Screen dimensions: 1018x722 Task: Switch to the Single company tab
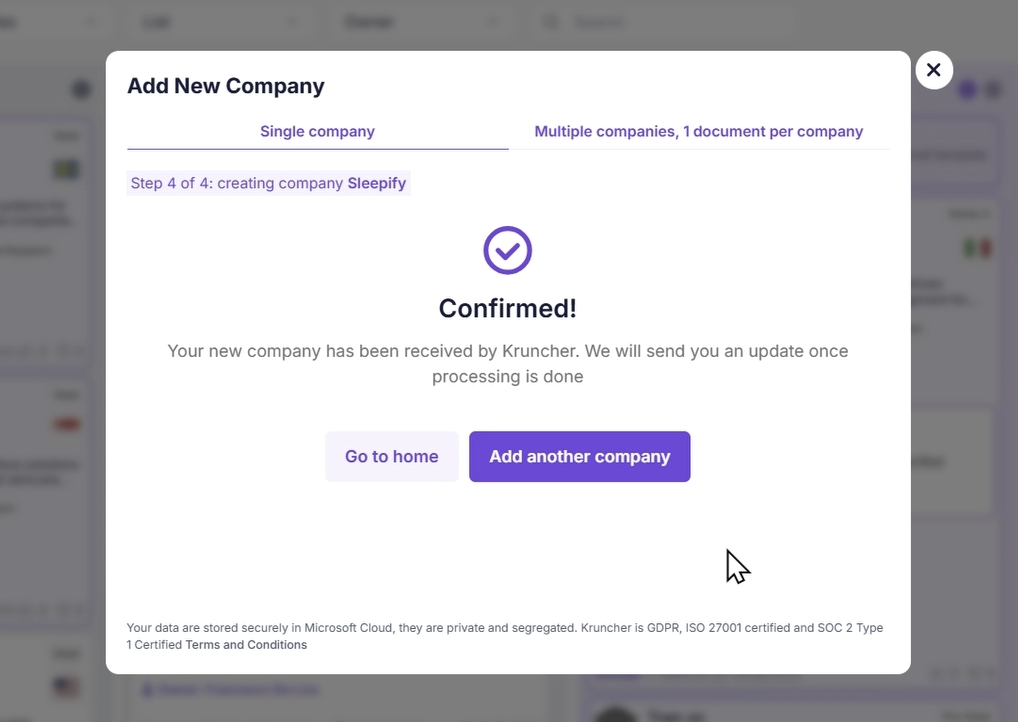[317, 132]
